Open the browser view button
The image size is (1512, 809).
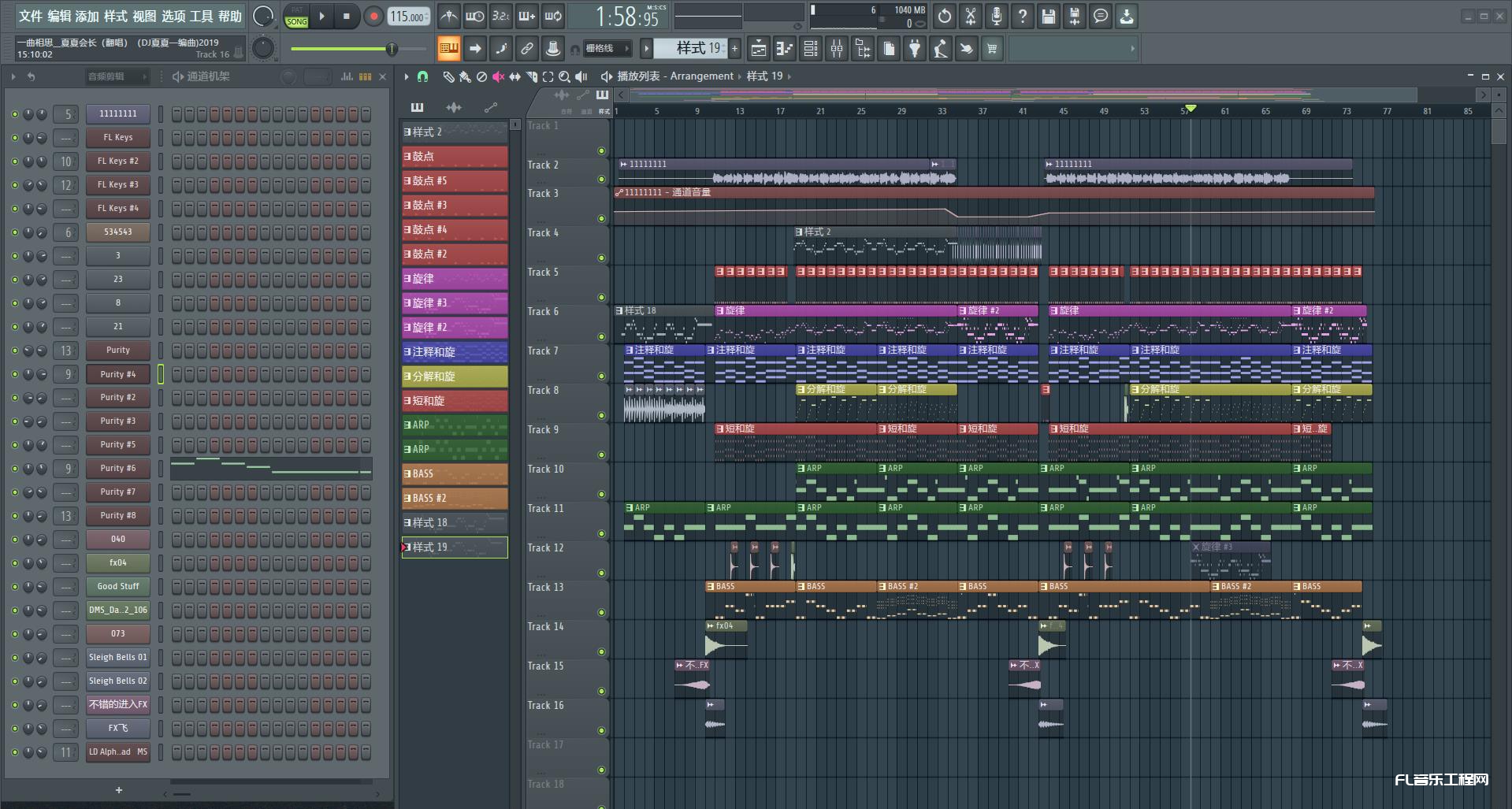click(x=863, y=49)
